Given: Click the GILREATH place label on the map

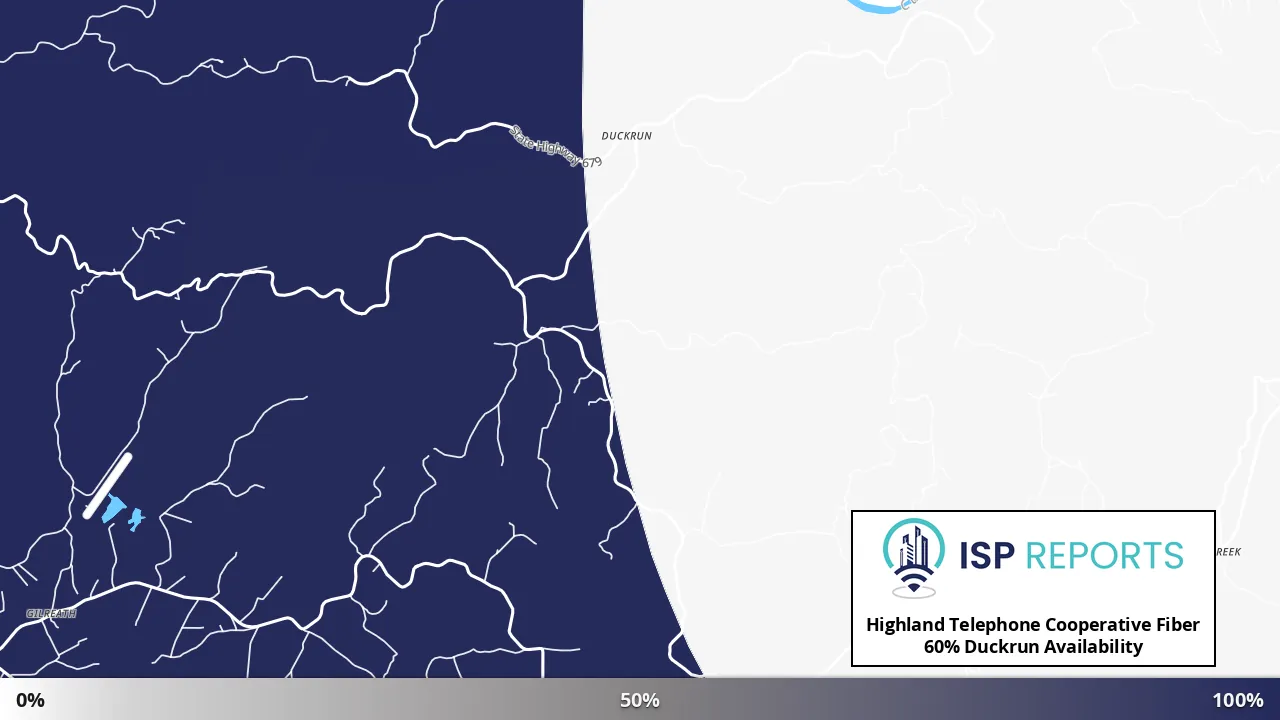Looking at the screenshot, I should (x=51, y=613).
